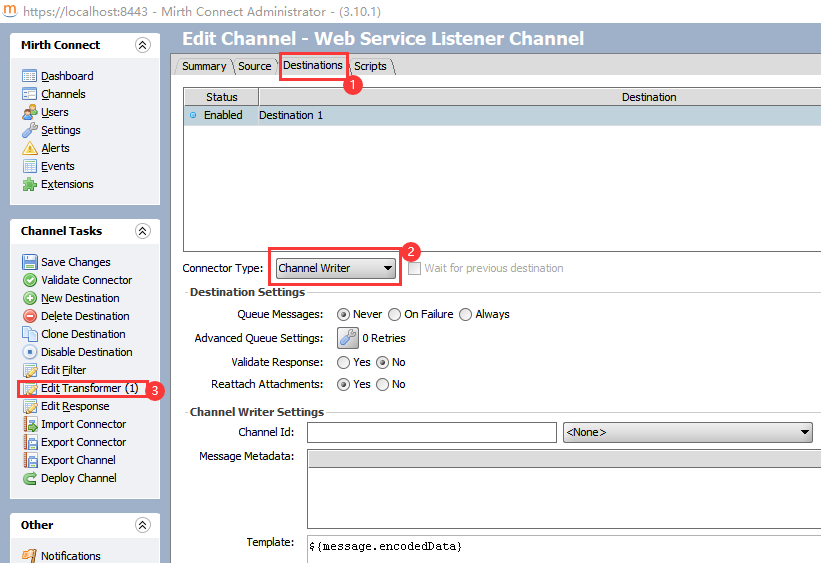
Task: Open the Channel Id <None> dropdown
Action: 687,433
